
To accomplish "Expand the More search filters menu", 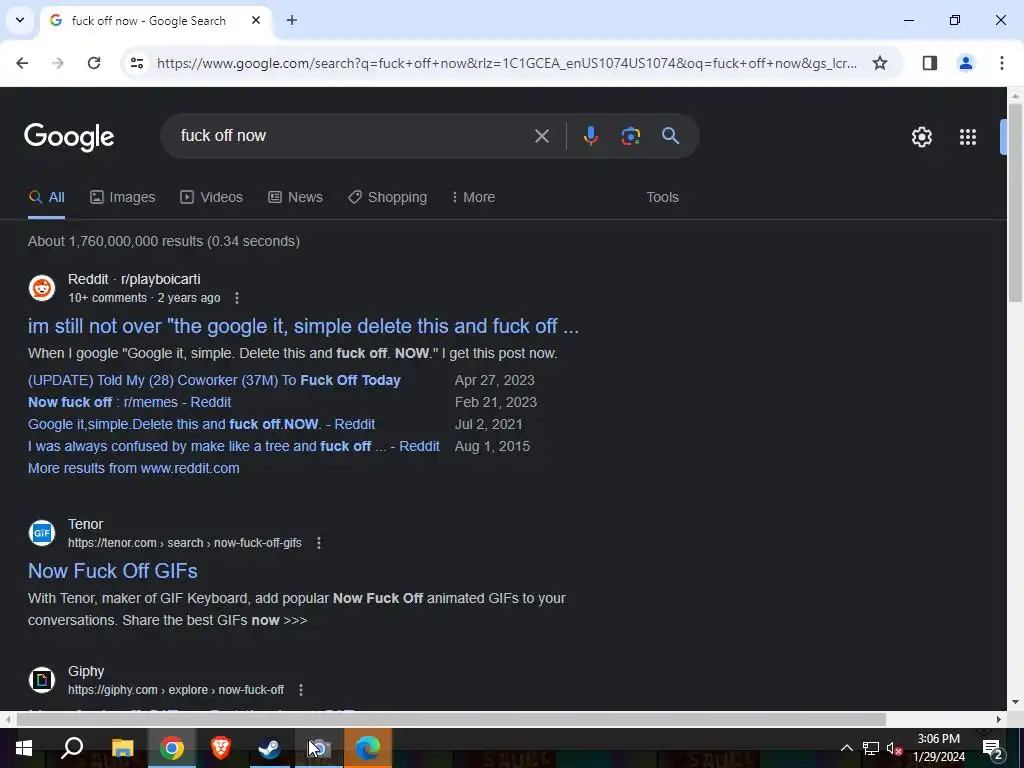I will pyautogui.click(x=473, y=197).
